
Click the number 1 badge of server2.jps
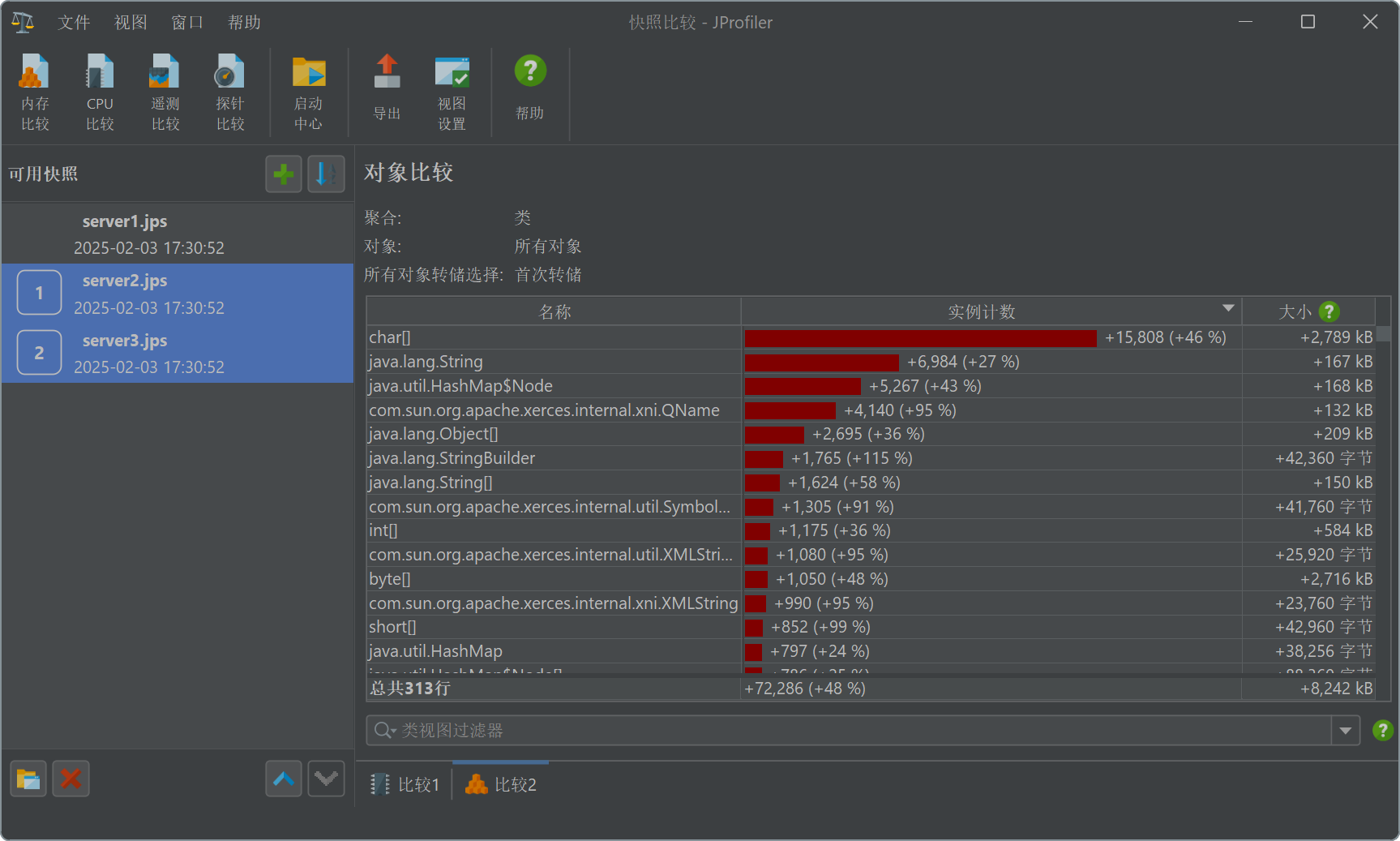(x=39, y=293)
